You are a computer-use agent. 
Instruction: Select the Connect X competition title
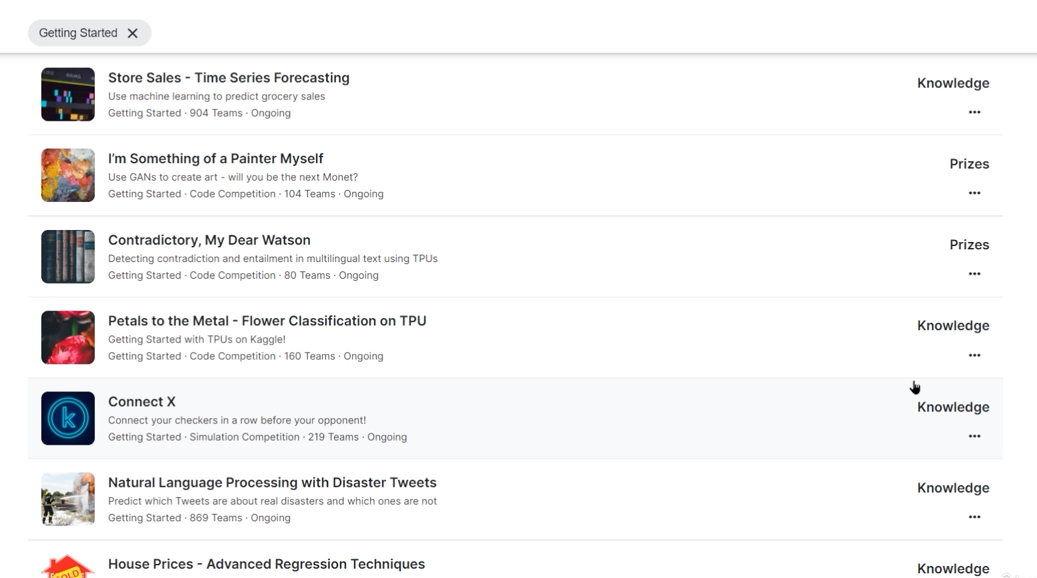pyautogui.click(x=142, y=402)
